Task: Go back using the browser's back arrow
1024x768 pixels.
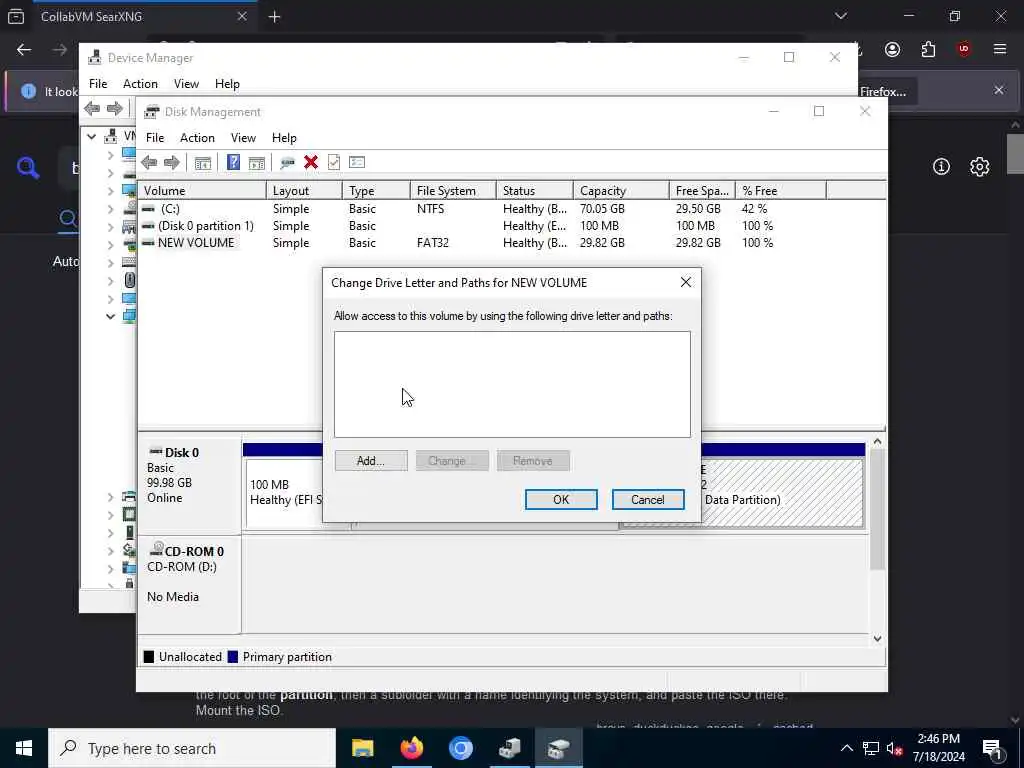Action: click(x=24, y=50)
